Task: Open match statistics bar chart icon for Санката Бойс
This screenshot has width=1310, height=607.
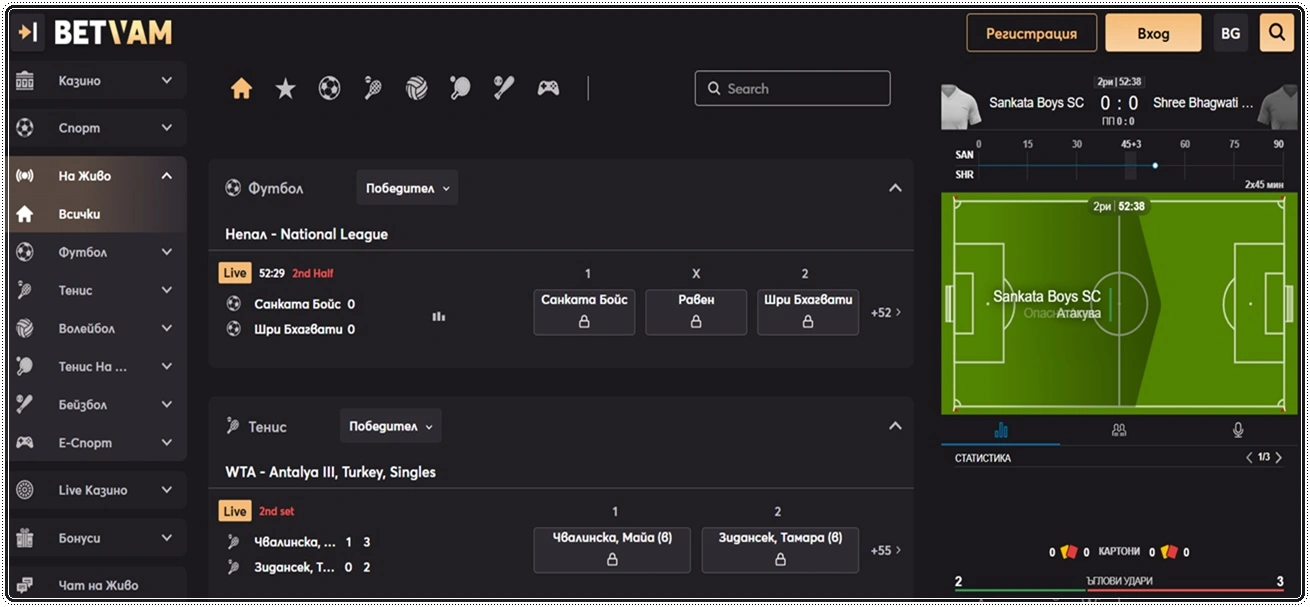Action: (x=438, y=316)
